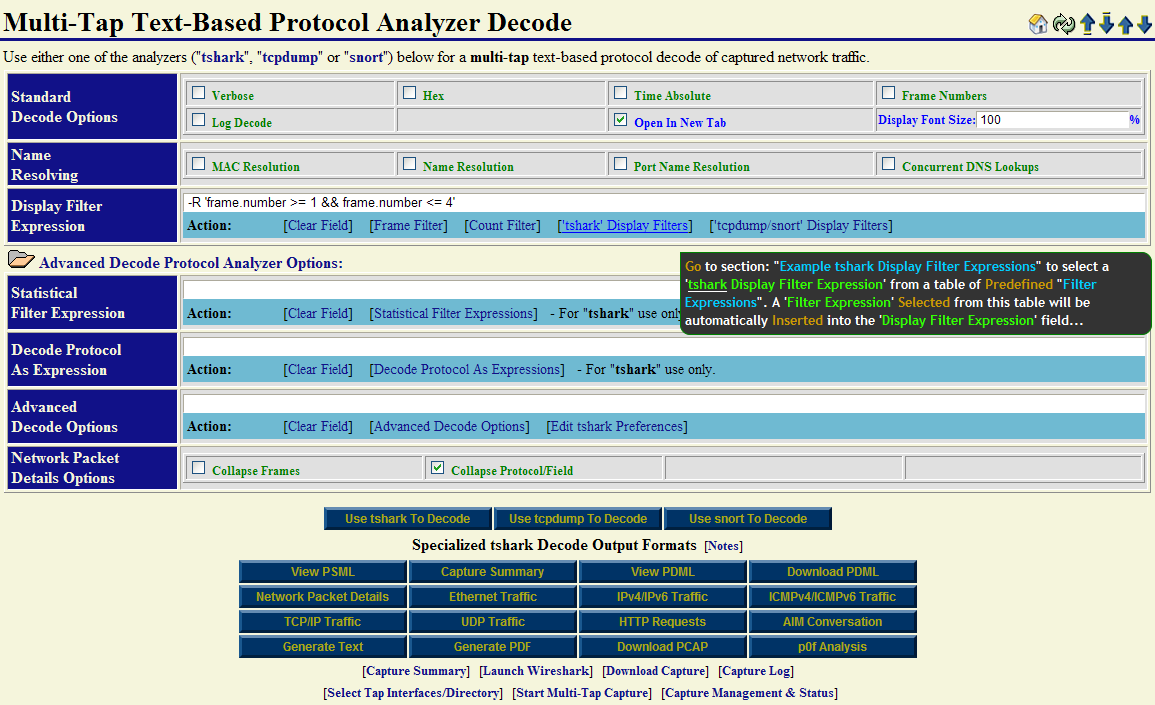This screenshot has height=705, width=1155.
Task: Enable Port Name Resolution
Action: coord(620,164)
